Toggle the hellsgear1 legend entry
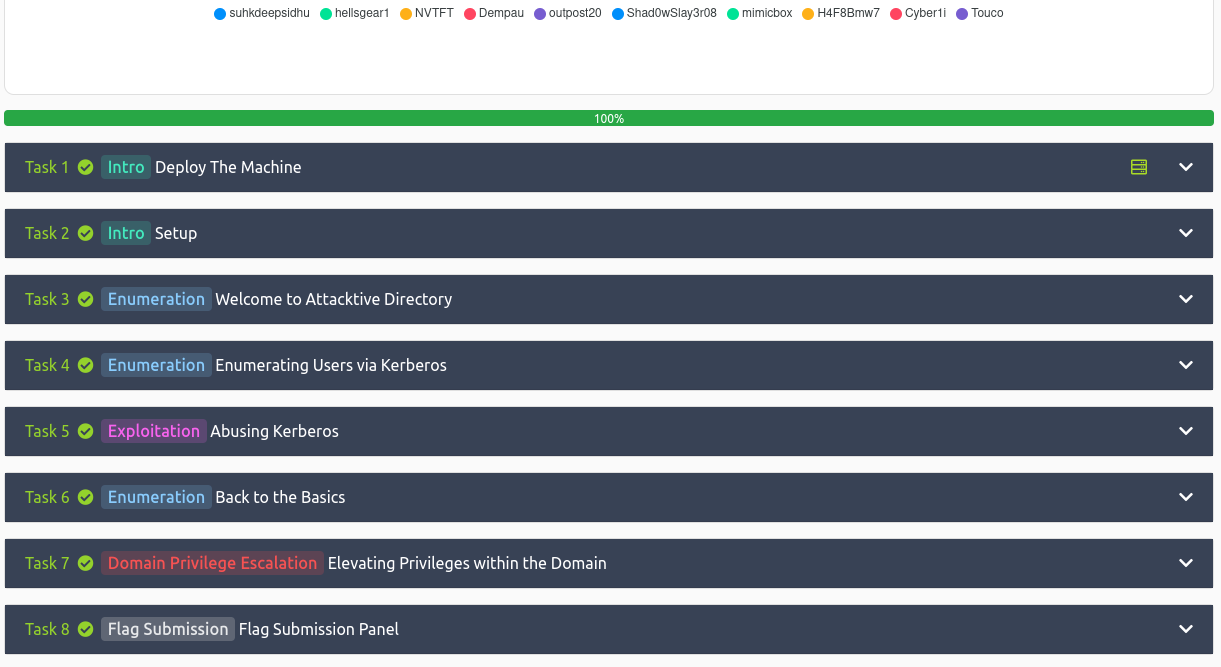Screen dimensions: 1221x667 pyautogui.click(x=355, y=13)
